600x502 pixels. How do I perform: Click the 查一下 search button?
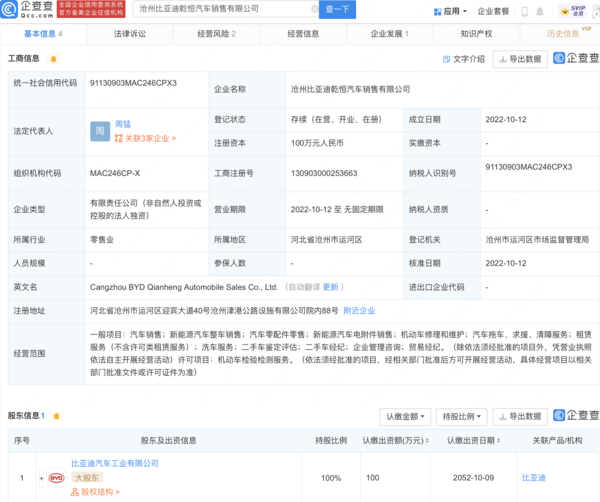tap(337, 9)
